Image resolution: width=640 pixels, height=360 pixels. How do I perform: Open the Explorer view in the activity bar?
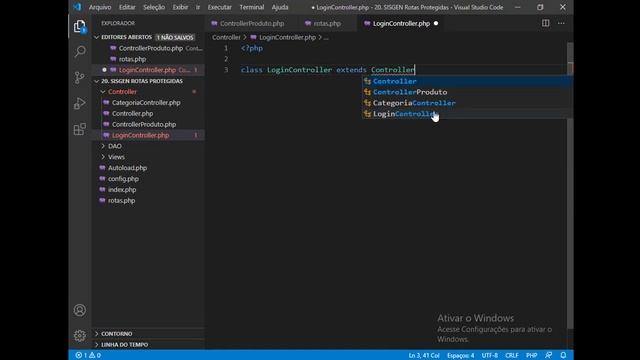80,27
